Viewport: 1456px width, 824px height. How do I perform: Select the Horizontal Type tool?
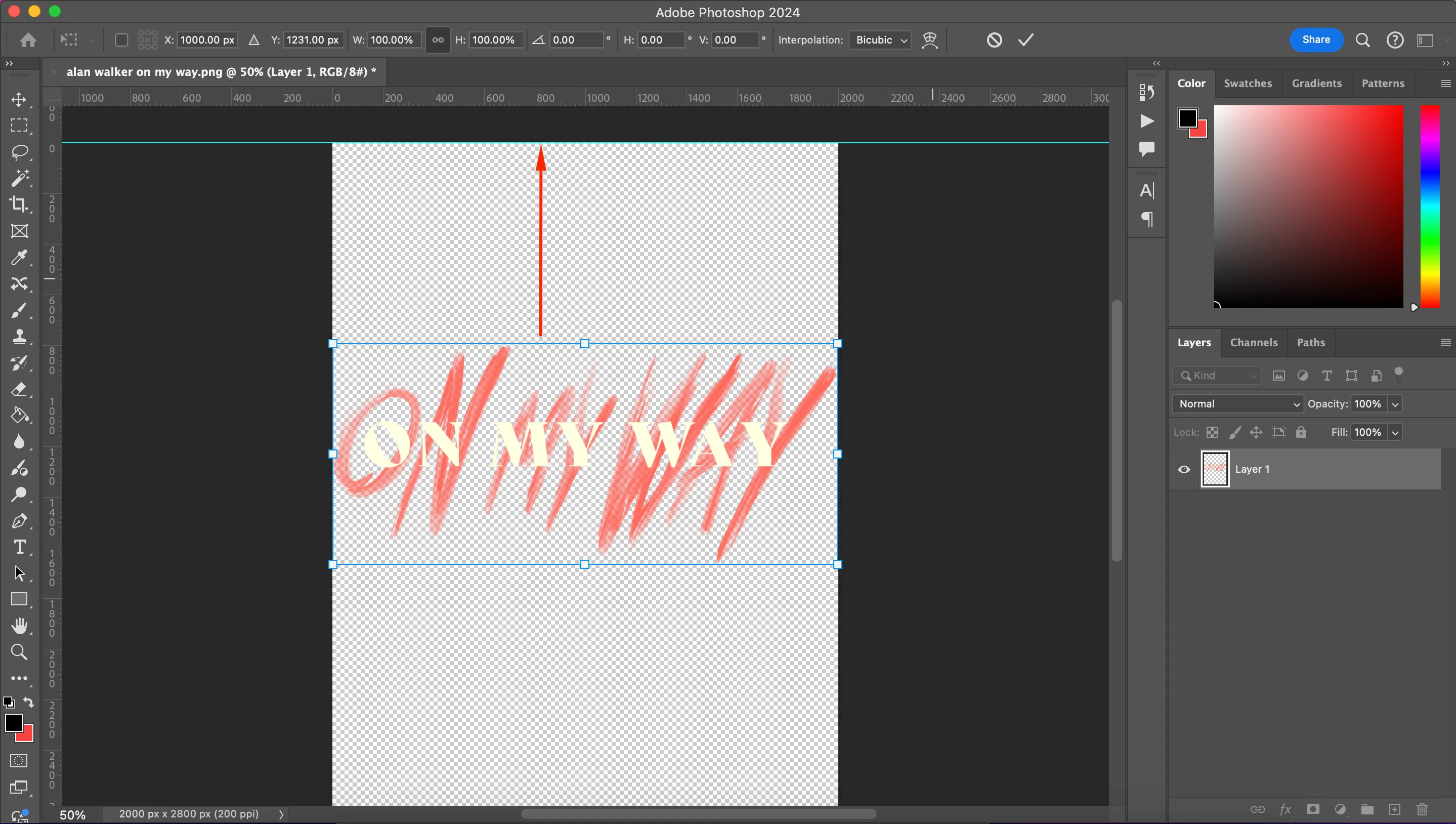point(19,547)
